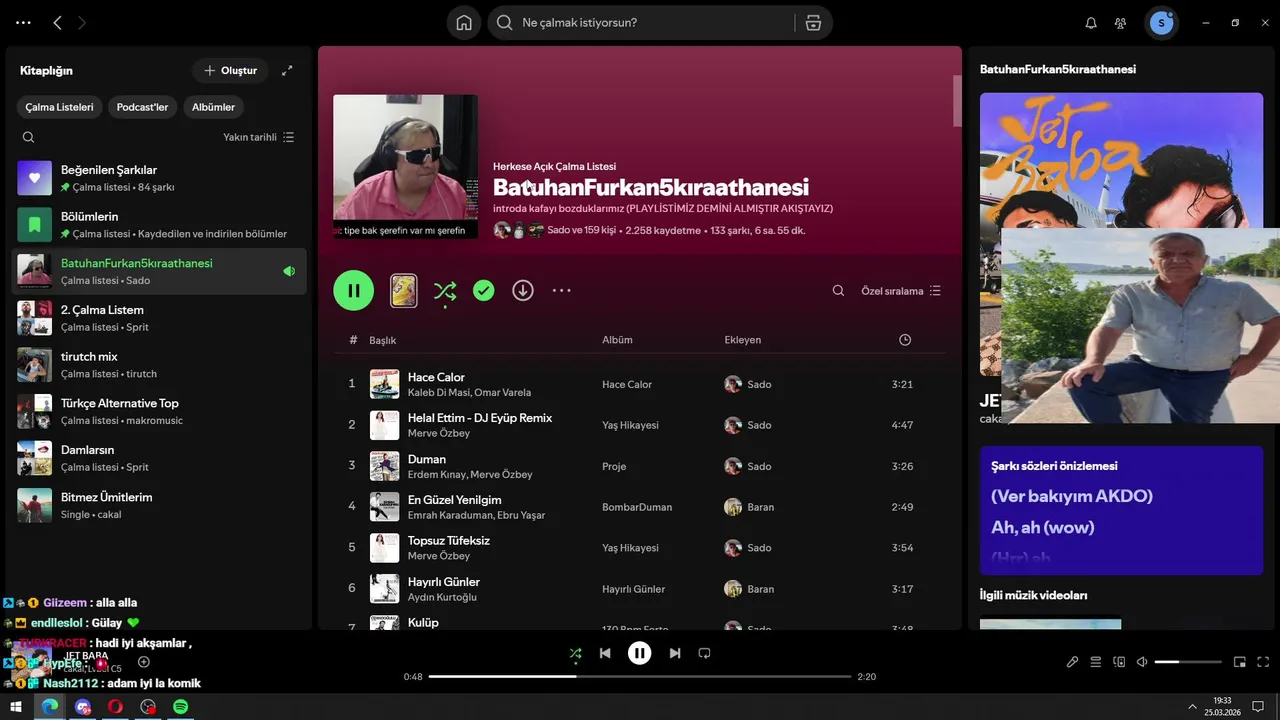Toggle shuffle in bottom player bar
The image size is (1280, 720).
point(575,653)
